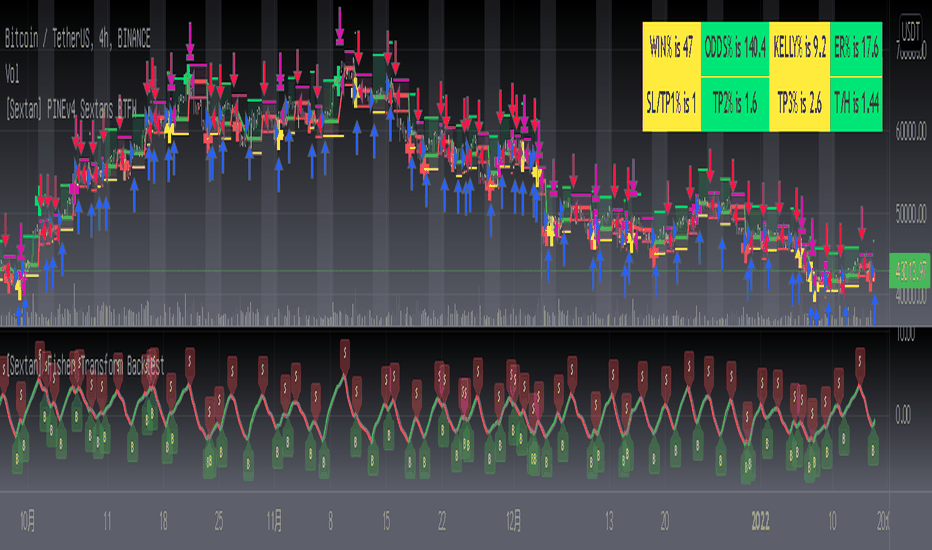Click the yellow WIN% is 47 cell

point(672,49)
